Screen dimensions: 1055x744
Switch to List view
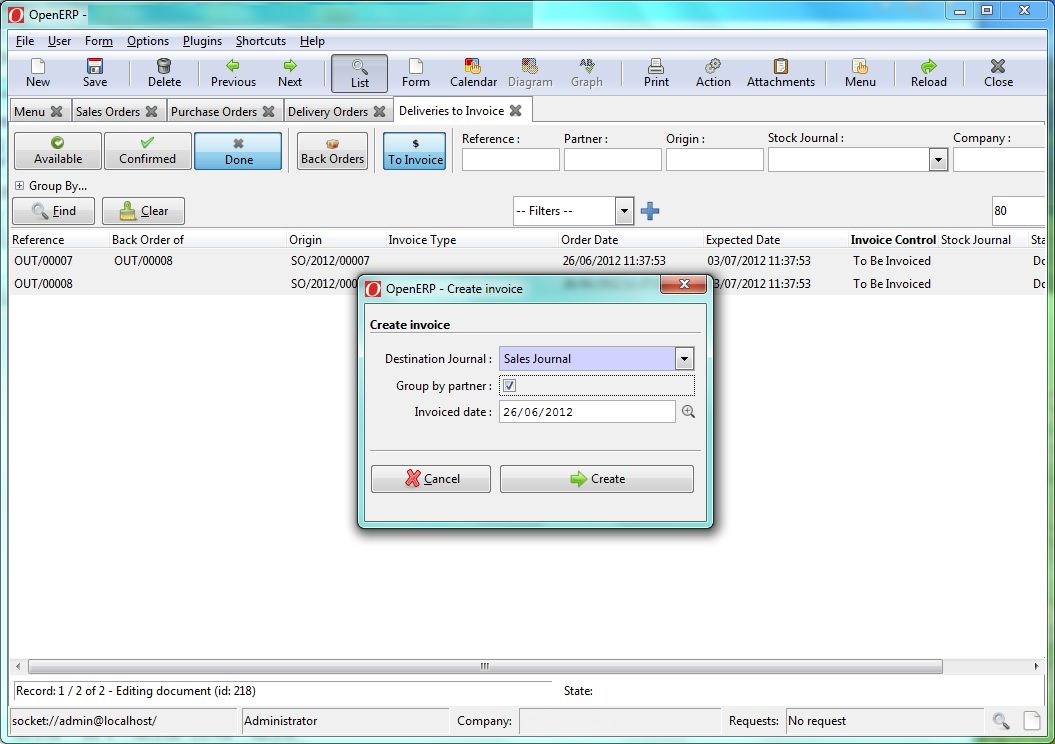pos(359,73)
